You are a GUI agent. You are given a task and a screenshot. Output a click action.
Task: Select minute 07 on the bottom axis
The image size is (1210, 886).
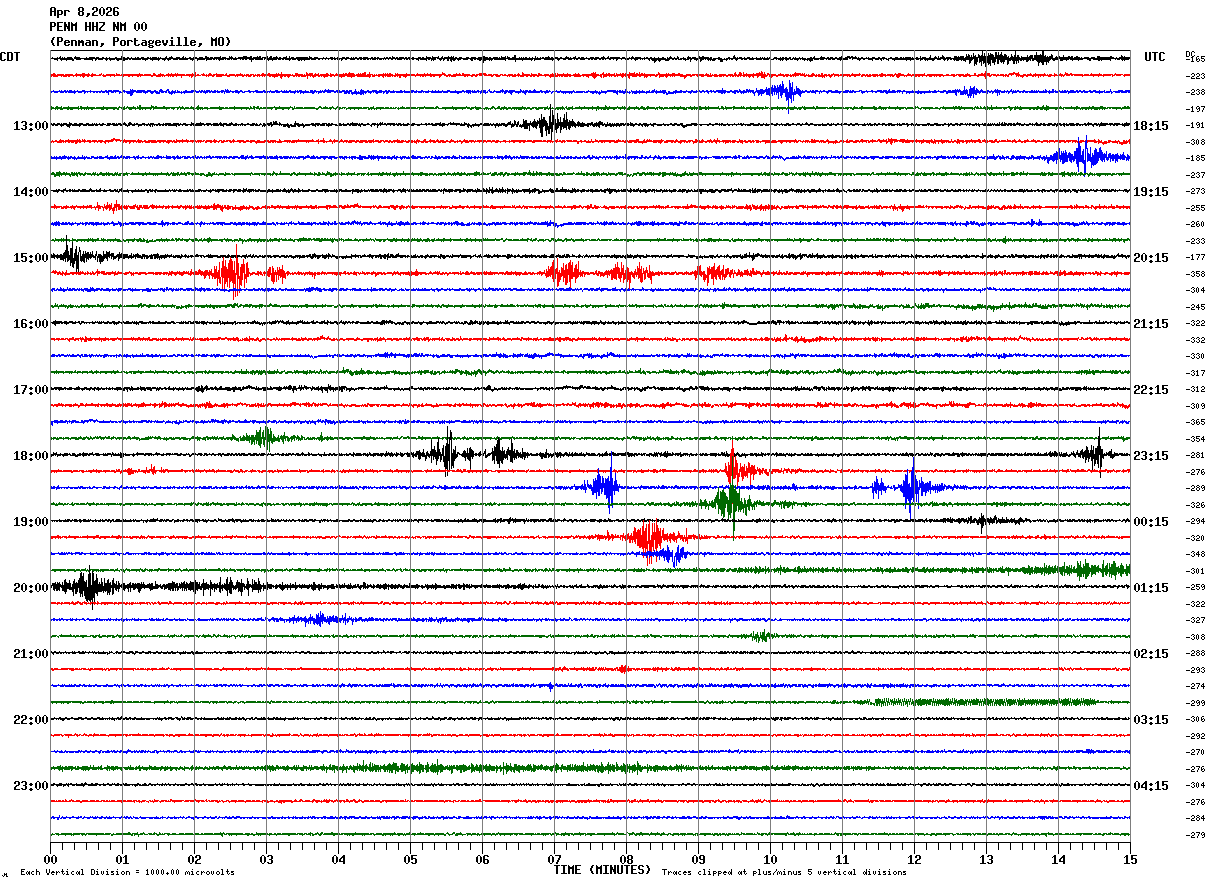[554, 859]
